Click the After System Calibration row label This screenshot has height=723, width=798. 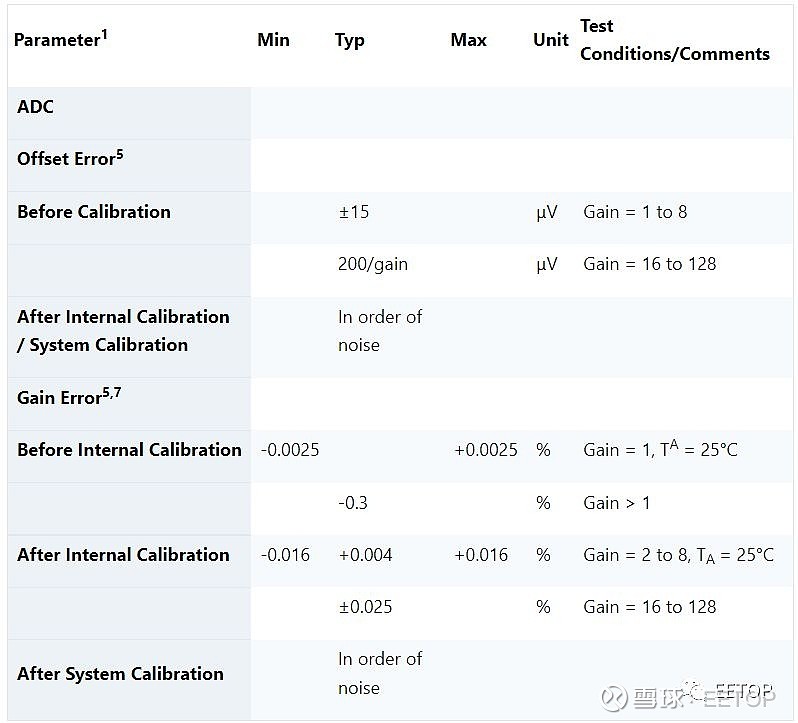click(120, 674)
